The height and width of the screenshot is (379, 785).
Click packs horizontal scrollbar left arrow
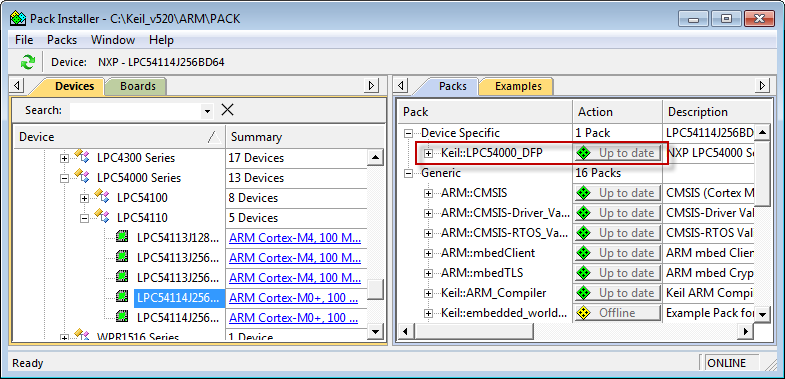tap(406, 331)
